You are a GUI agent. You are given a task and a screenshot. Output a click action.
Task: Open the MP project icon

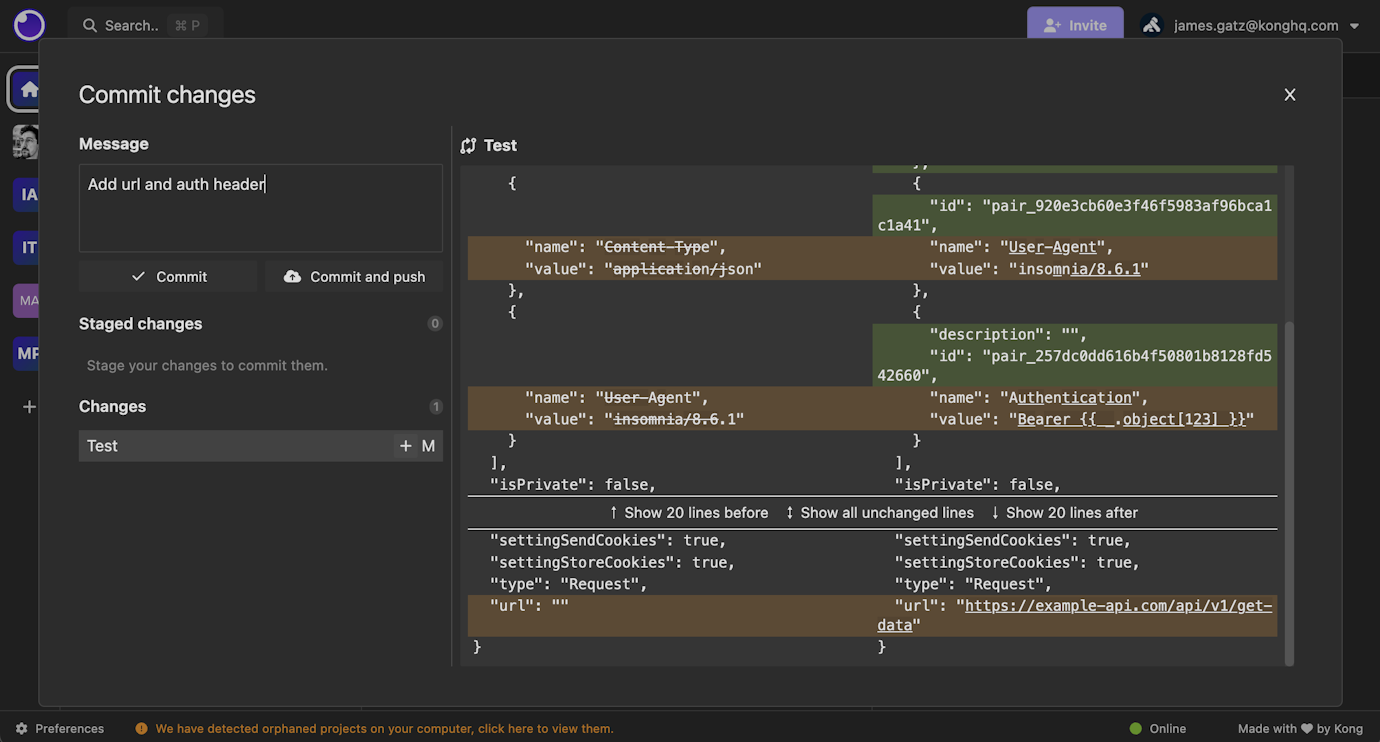pyautogui.click(x=27, y=353)
